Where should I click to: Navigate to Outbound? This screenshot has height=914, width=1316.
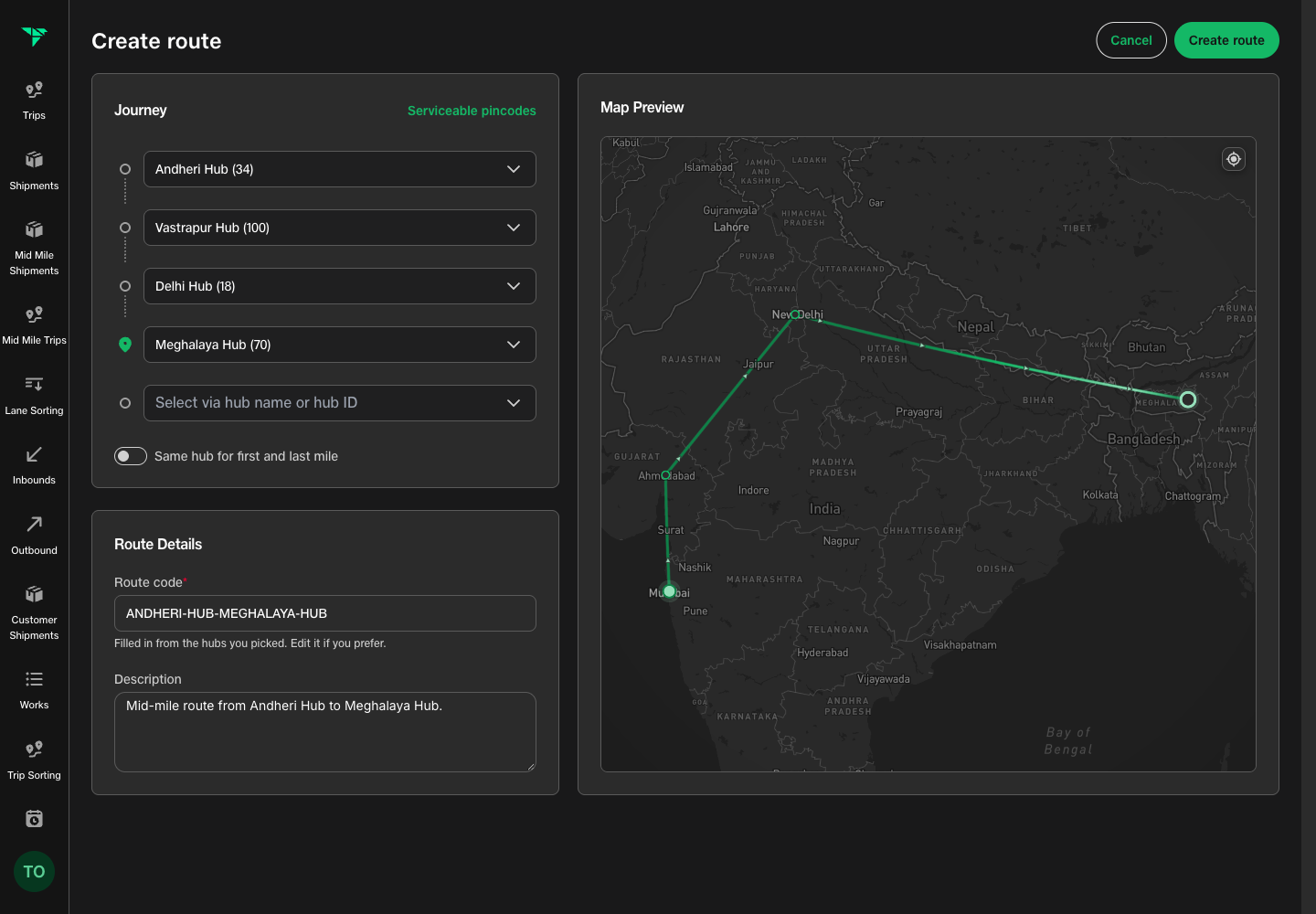click(34, 536)
